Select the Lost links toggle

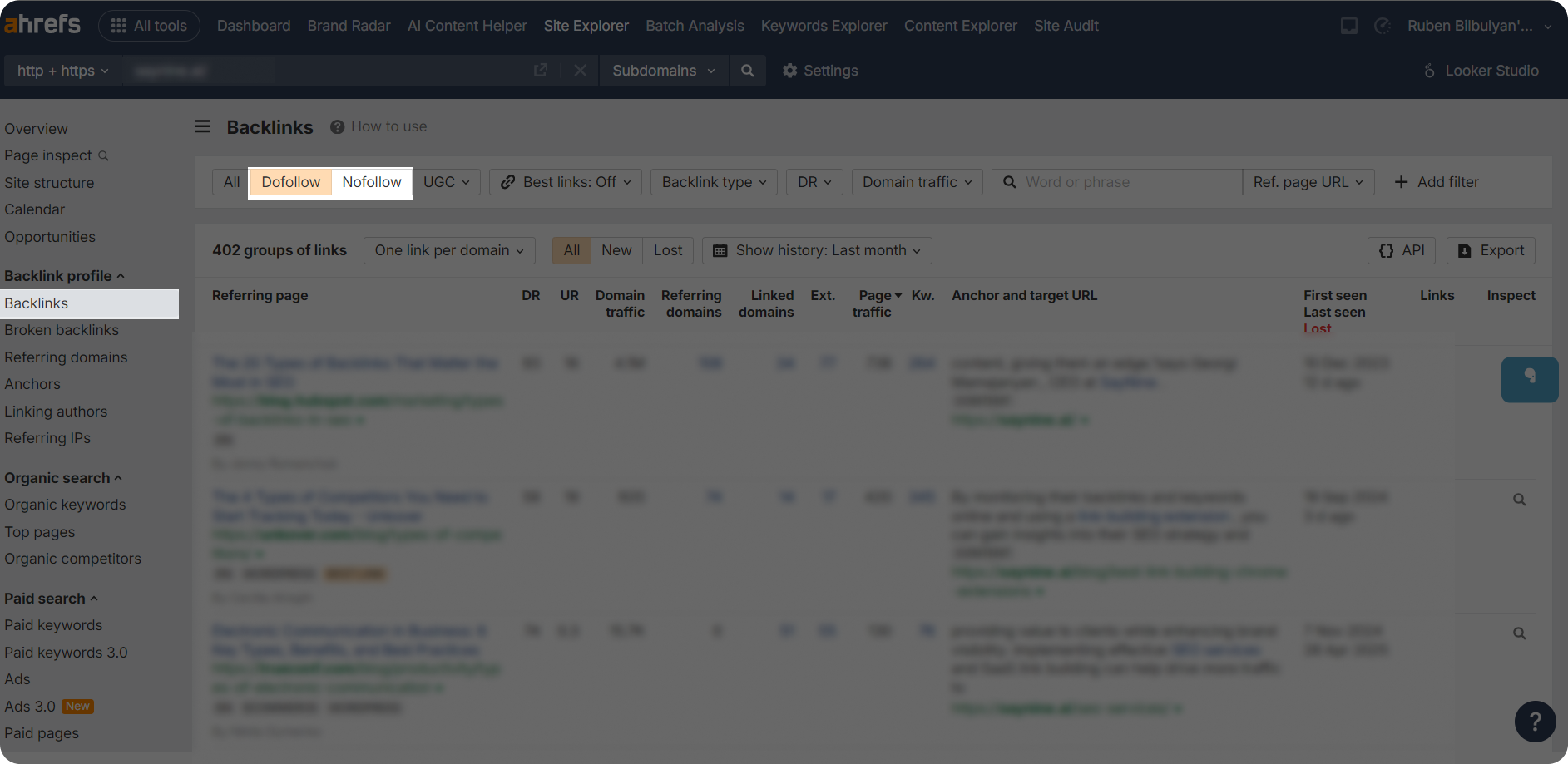pyautogui.click(x=668, y=250)
